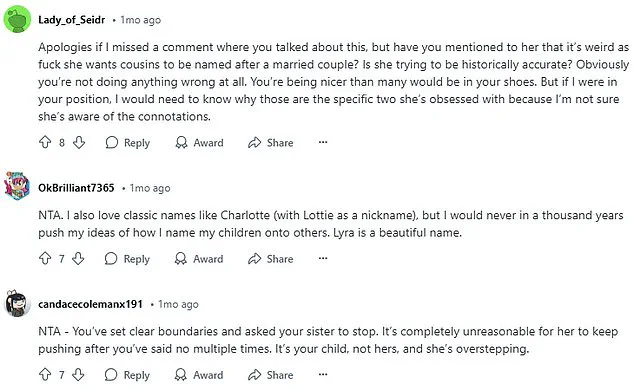The width and height of the screenshot is (634, 390).
Task: Reply to Lady_of_Seidr's comment
Action: (128, 143)
